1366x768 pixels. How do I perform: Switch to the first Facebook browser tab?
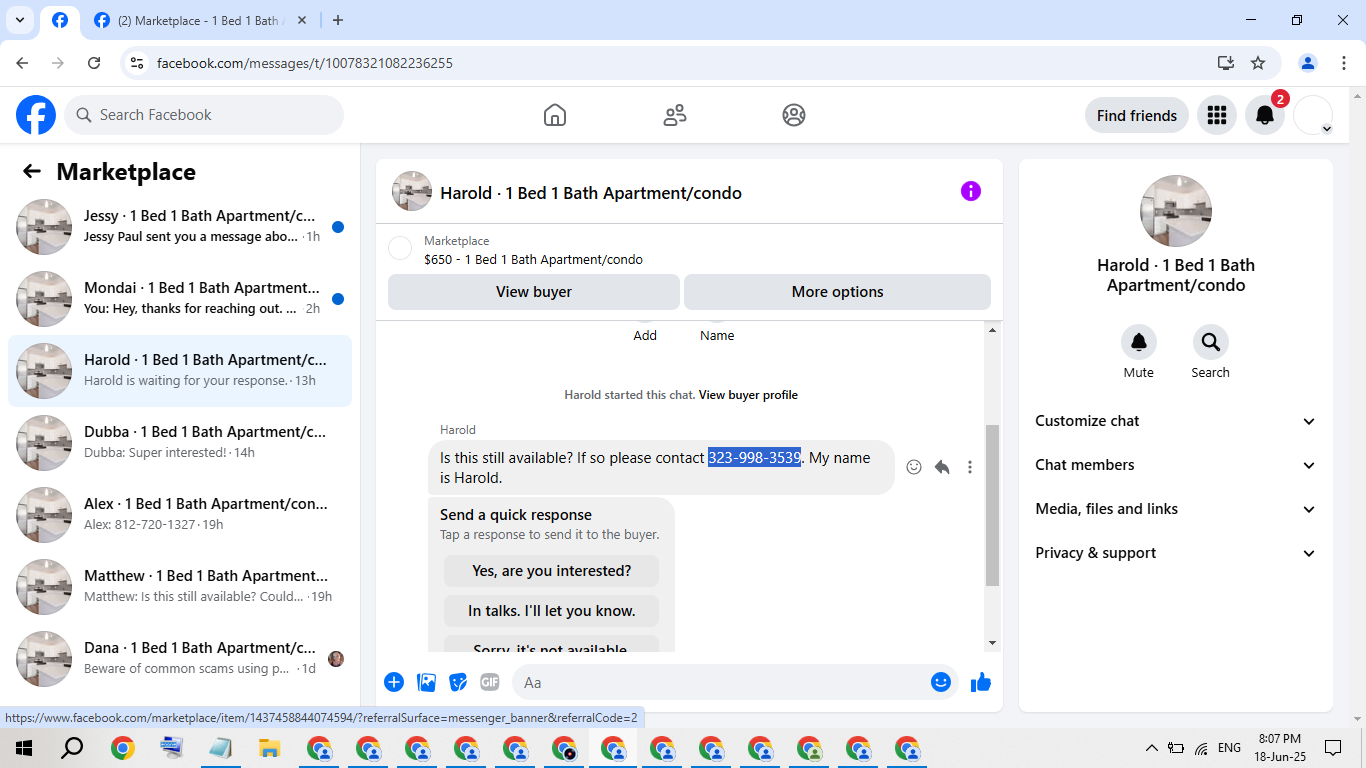click(x=60, y=20)
